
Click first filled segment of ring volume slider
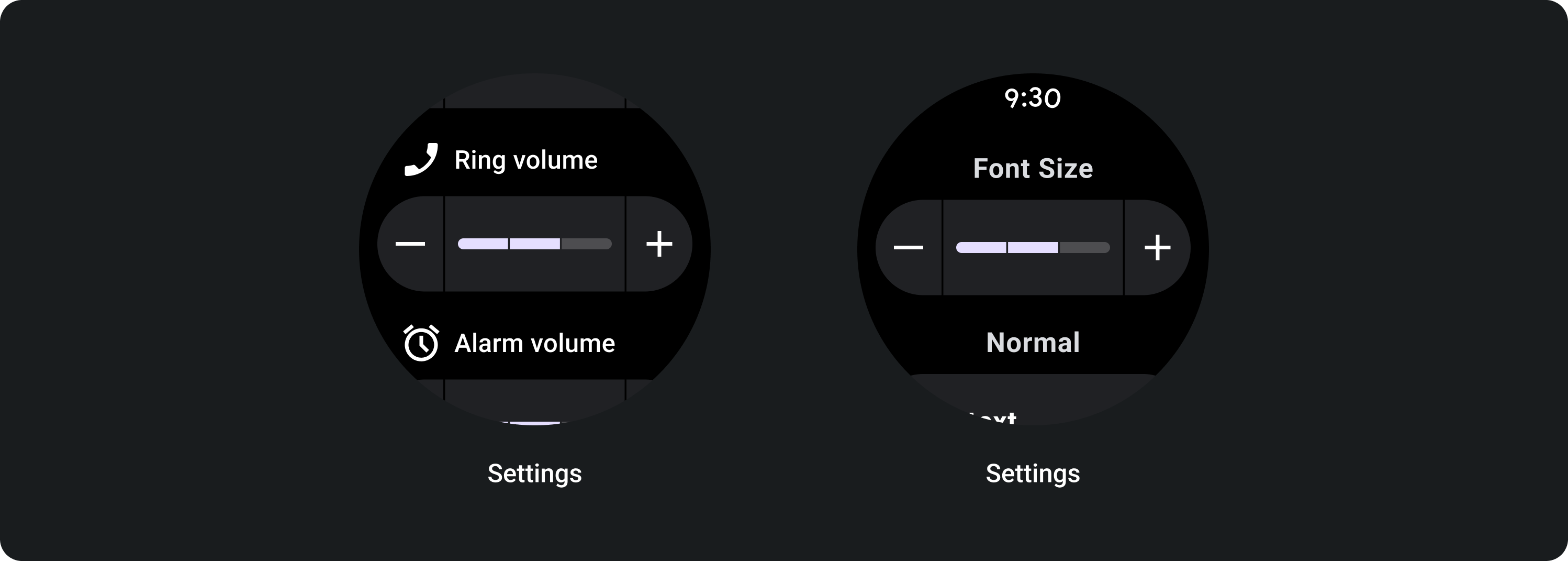point(483,244)
